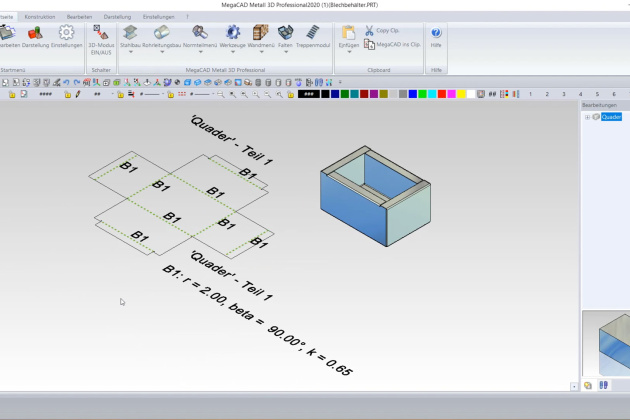Screen dimensions: 630x420
Task: Switch to the Konstruktion ribbon tab
Action: click(40, 17)
